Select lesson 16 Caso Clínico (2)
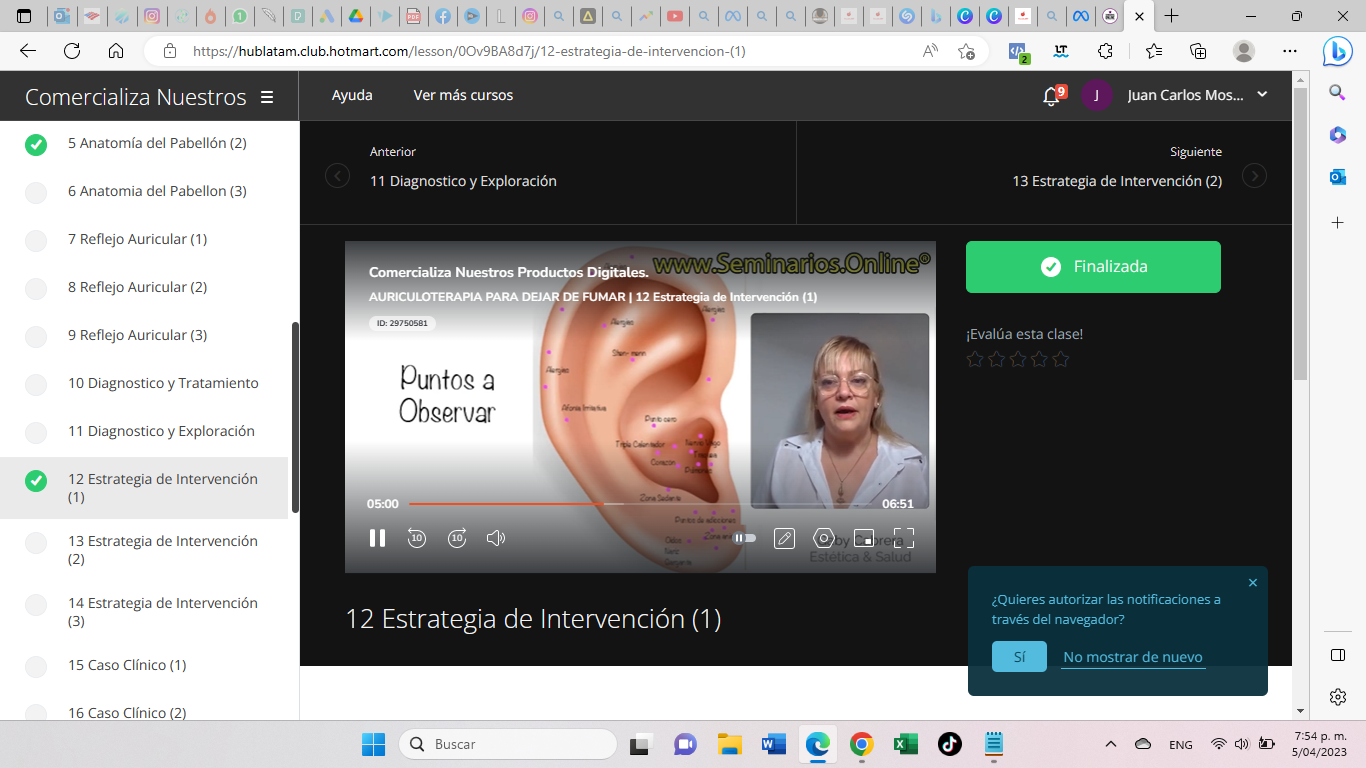1366x768 pixels. click(127, 713)
